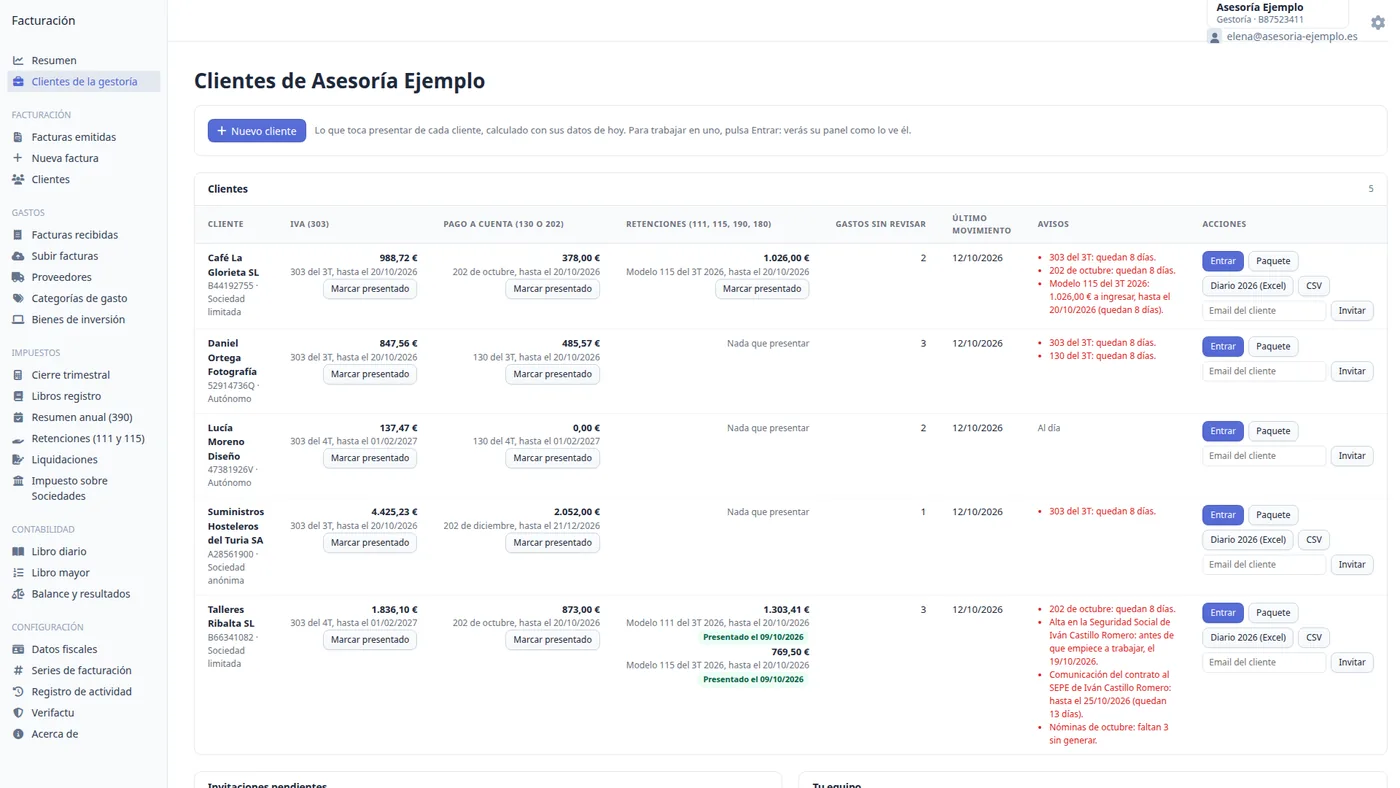Image resolution: width=1400 pixels, height=788 pixels.
Task: Click the calendar icon for Resumen anual (390)
Action: 18,418
